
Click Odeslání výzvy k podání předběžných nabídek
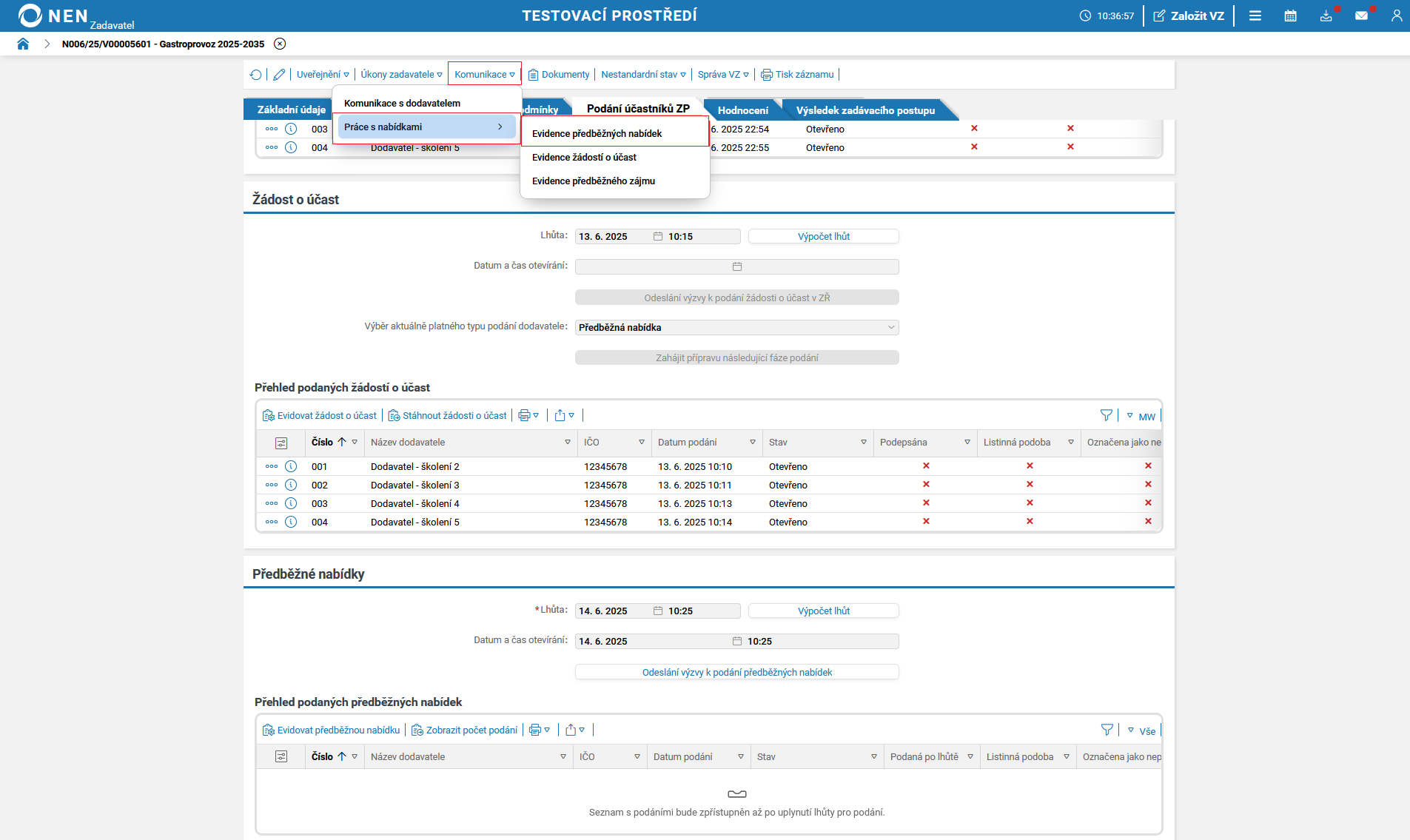736,672
